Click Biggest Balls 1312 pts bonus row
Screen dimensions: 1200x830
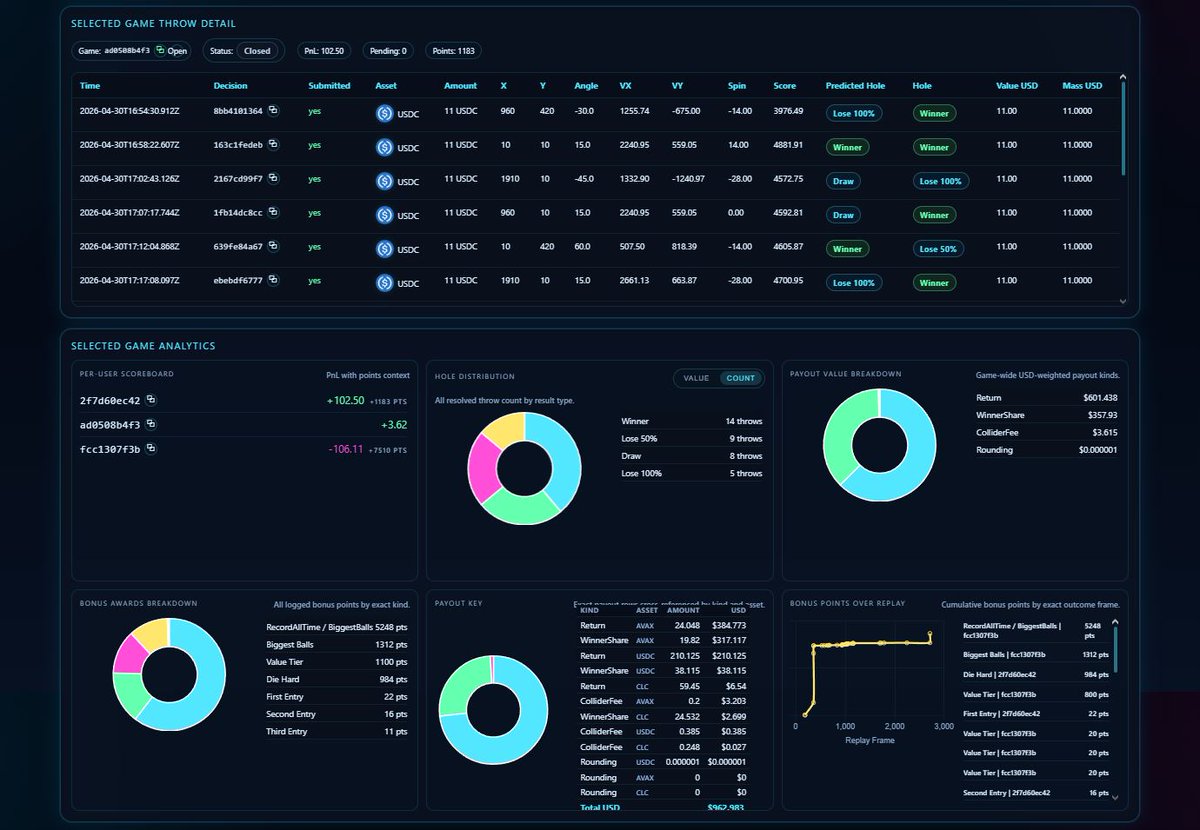[337, 646]
